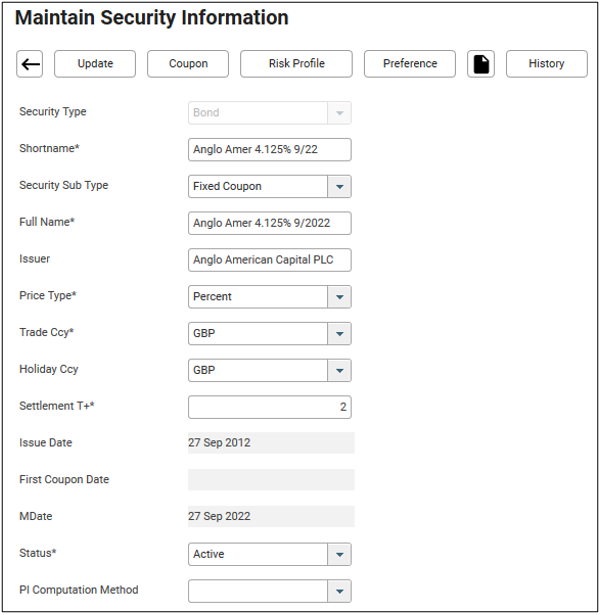The height and width of the screenshot is (615, 601).
Task: View the History log
Action: [546, 64]
